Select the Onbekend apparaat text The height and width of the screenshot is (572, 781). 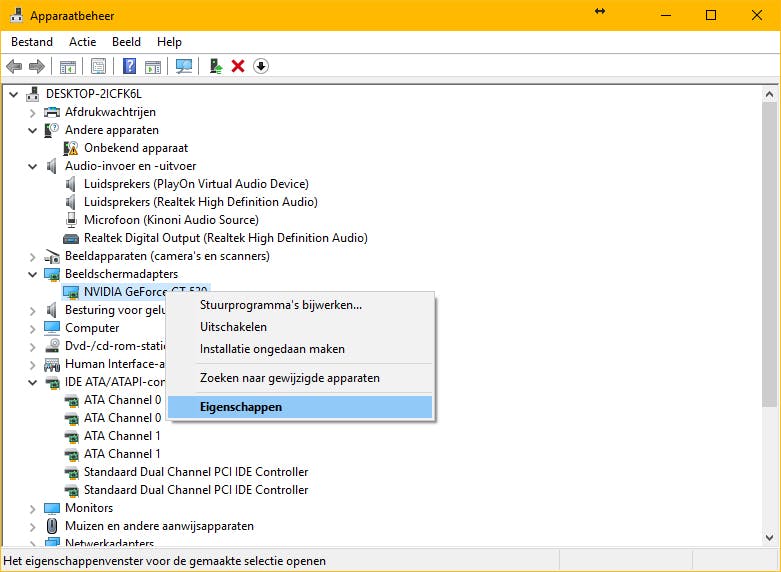[x=136, y=148]
